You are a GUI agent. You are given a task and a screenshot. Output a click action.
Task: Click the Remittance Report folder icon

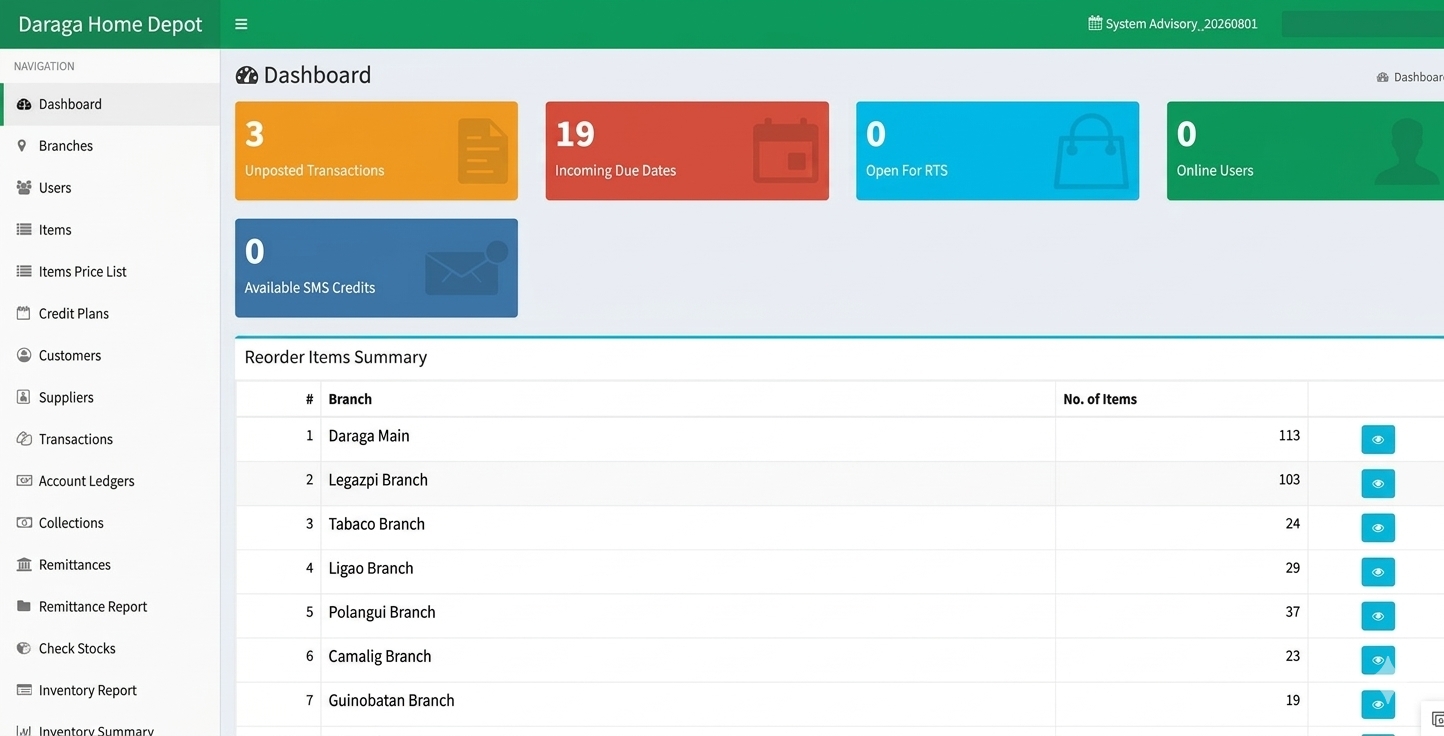tap(24, 606)
